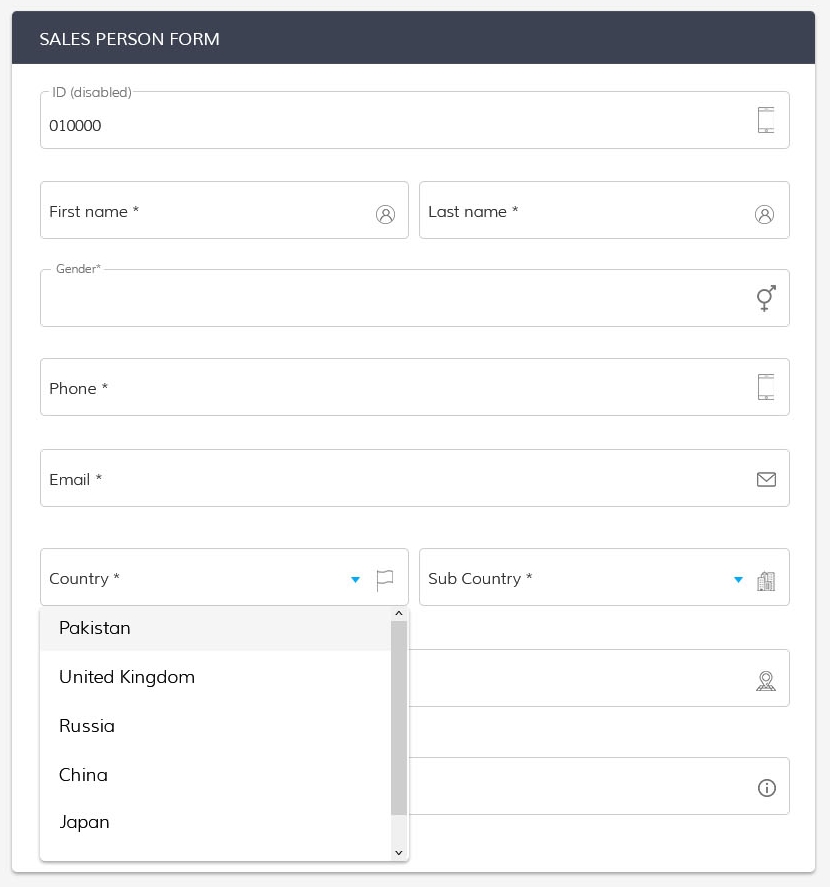Click the envelope icon in Email field
Screen dimensions: 830x887
click(766, 479)
